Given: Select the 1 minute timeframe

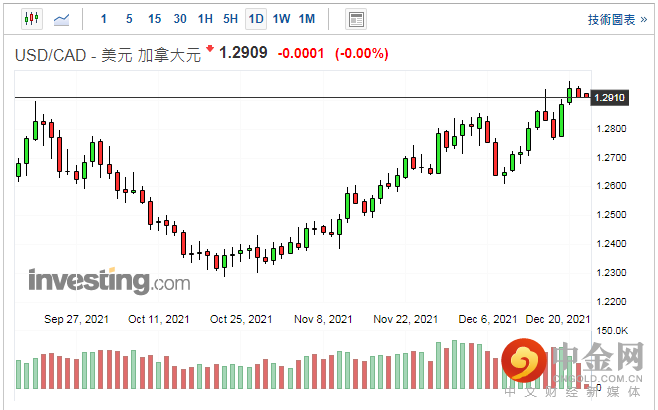Looking at the screenshot, I should pyautogui.click(x=104, y=19).
